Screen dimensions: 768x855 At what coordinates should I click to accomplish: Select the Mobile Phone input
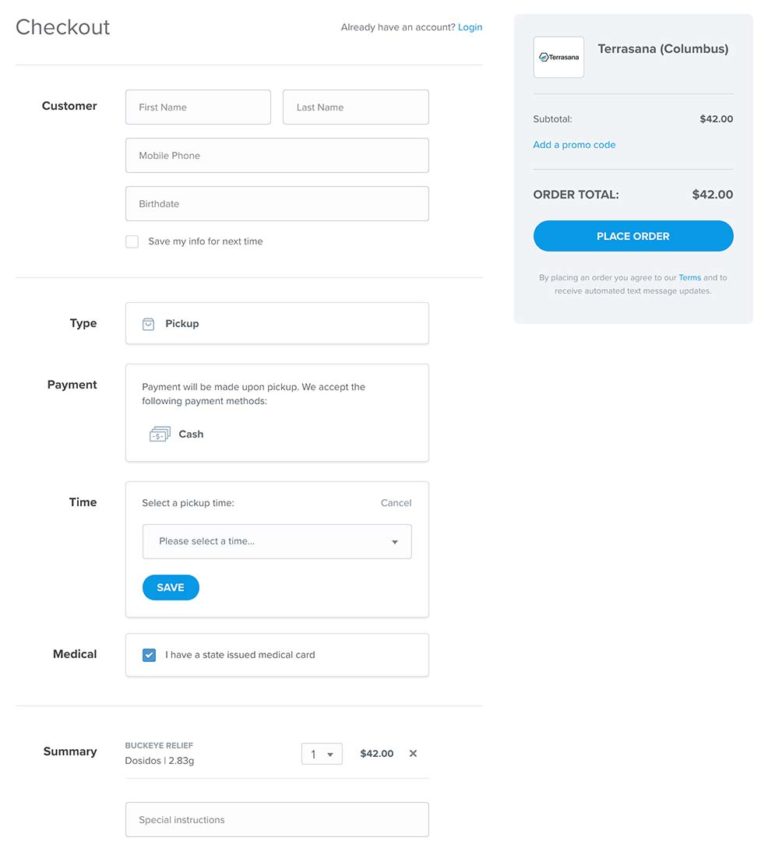(276, 156)
